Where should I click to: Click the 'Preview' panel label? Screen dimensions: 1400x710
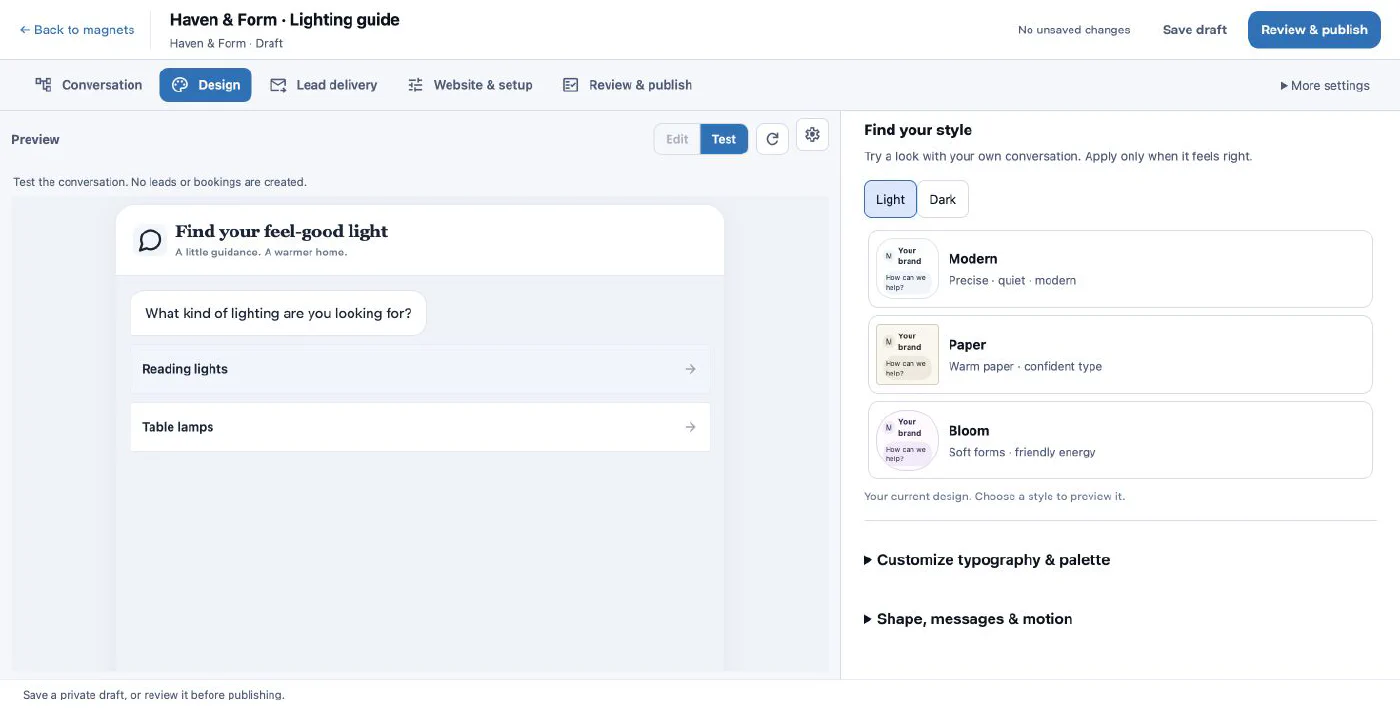click(x=35, y=140)
